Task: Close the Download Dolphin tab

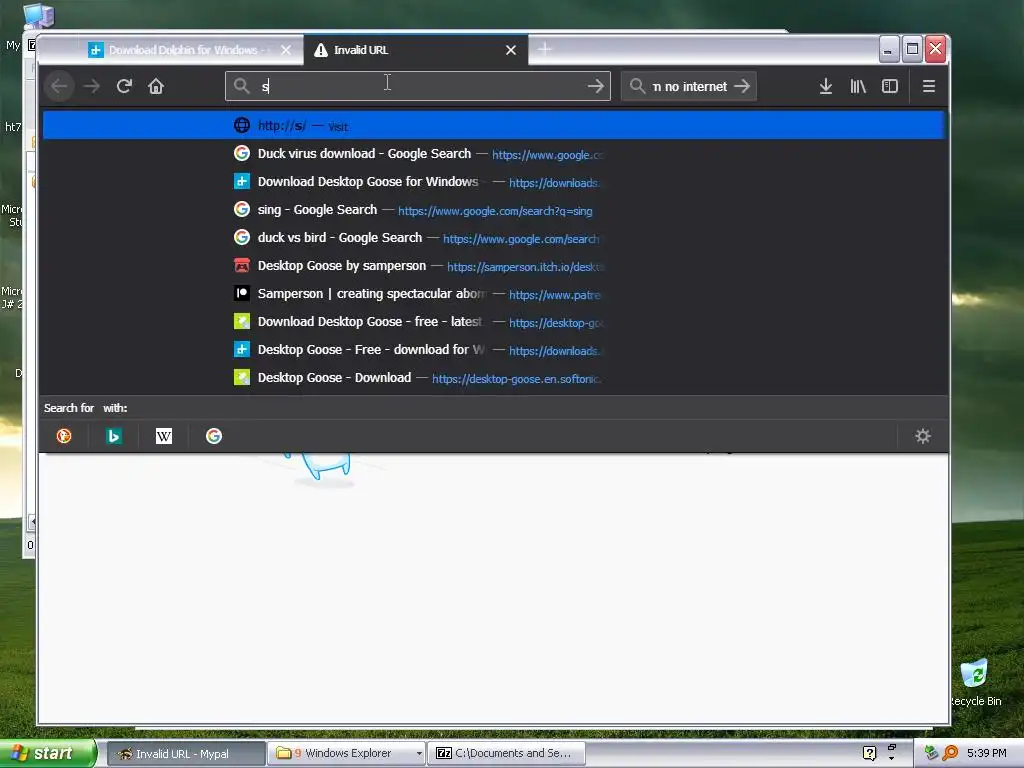Action: click(x=285, y=50)
